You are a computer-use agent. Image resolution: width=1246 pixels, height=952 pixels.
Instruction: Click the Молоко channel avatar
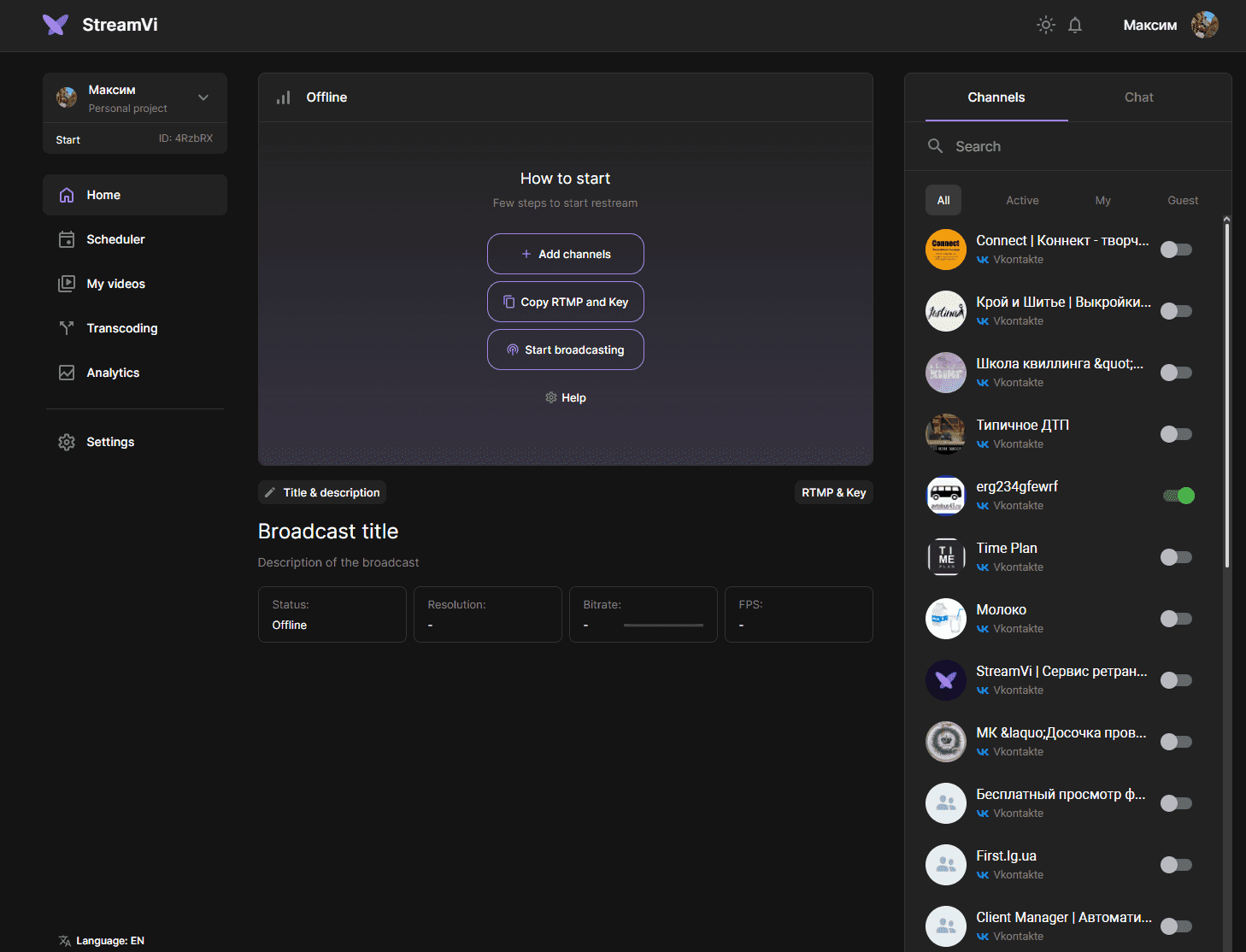[x=946, y=619]
